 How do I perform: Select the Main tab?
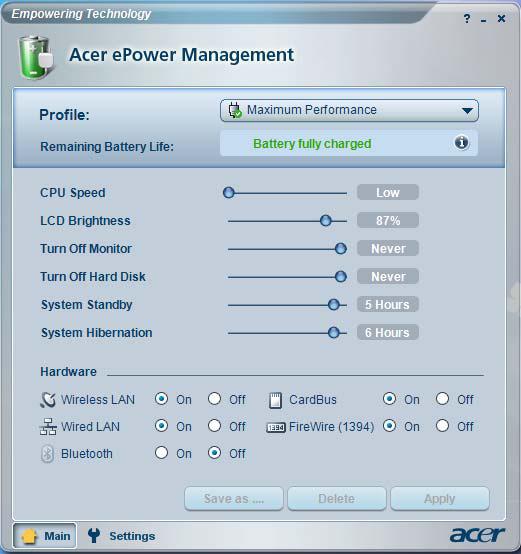[45, 536]
